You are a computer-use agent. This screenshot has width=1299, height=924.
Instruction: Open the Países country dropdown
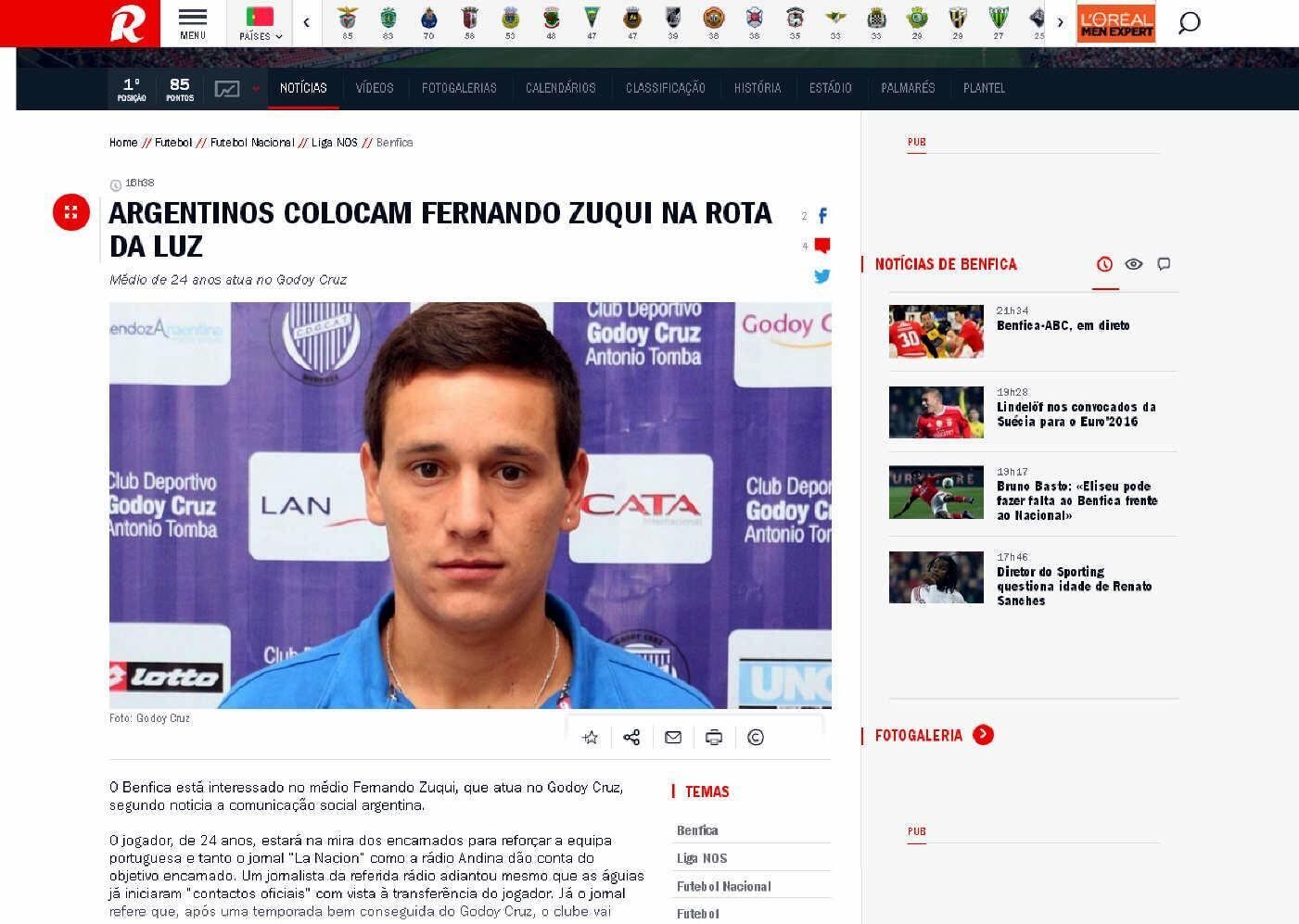260,24
